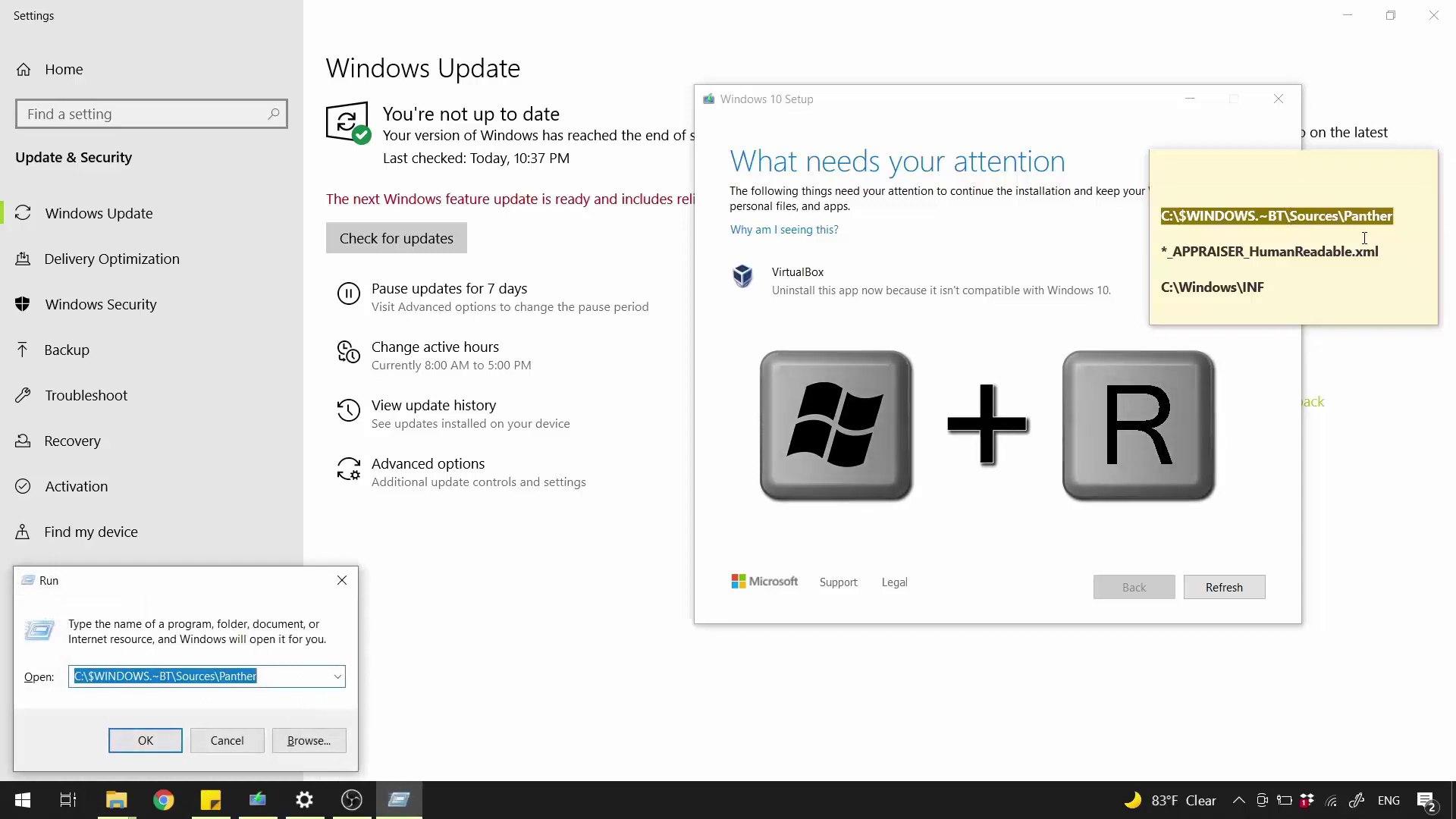Screen dimensions: 1456x819
Task: Open Windows Security page
Action: click(x=101, y=304)
